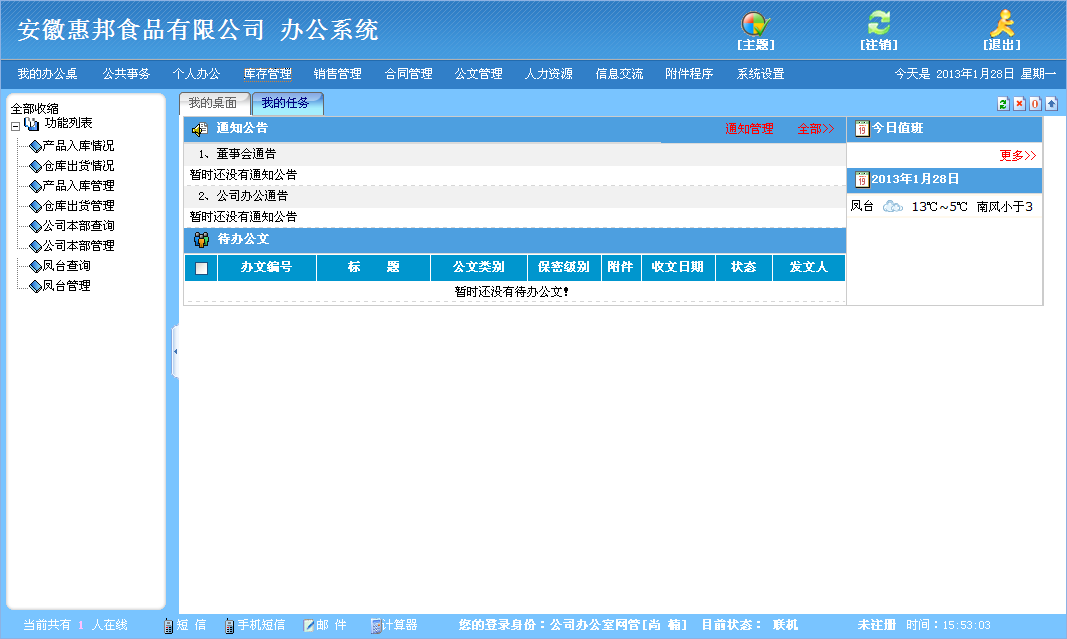Screen dimensions: 1067x639
Task: Launch the 计算器 calculator from the bottom bar
Action: coord(399,624)
